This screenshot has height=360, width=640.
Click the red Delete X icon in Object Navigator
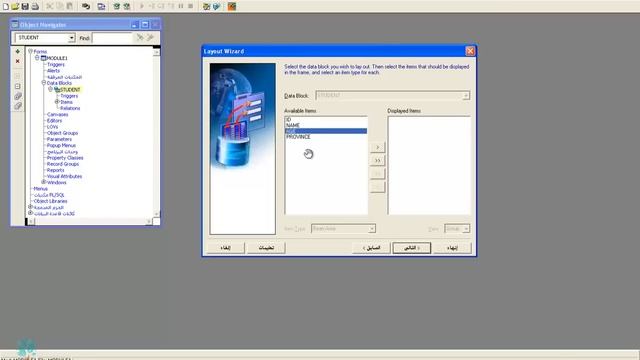(x=18, y=61)
